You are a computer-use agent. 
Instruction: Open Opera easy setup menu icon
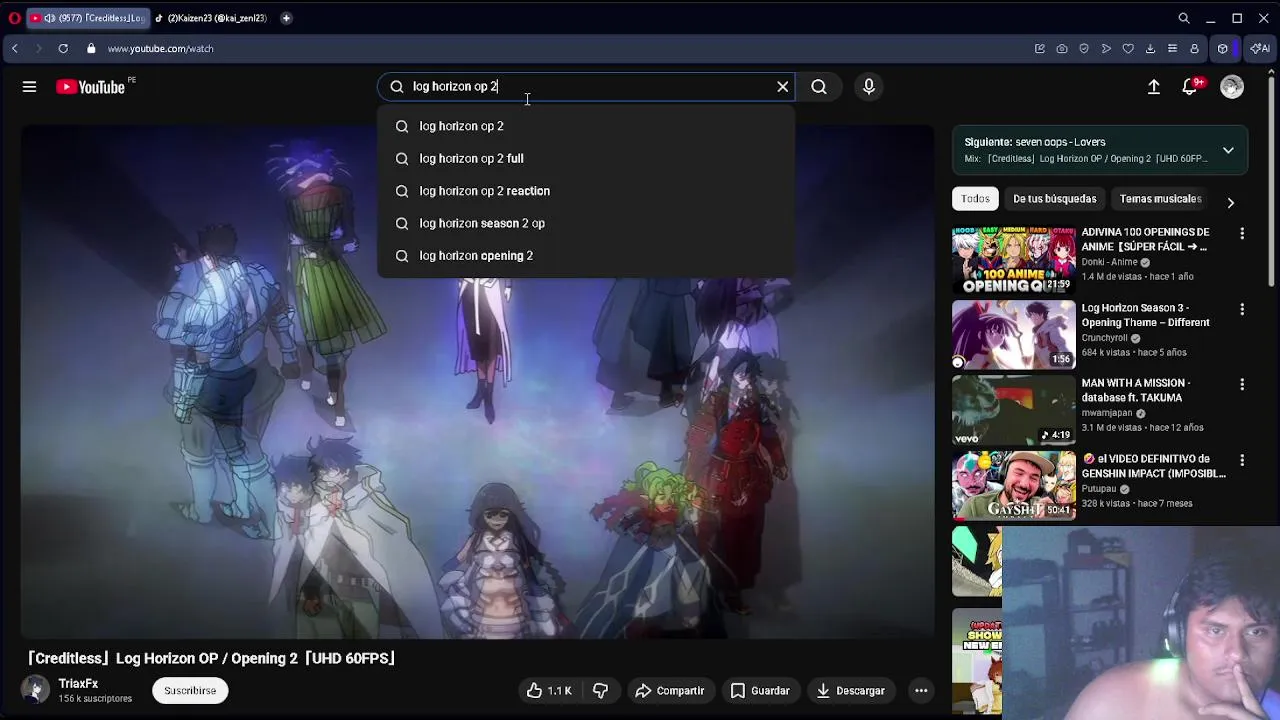coord(1172,48)
